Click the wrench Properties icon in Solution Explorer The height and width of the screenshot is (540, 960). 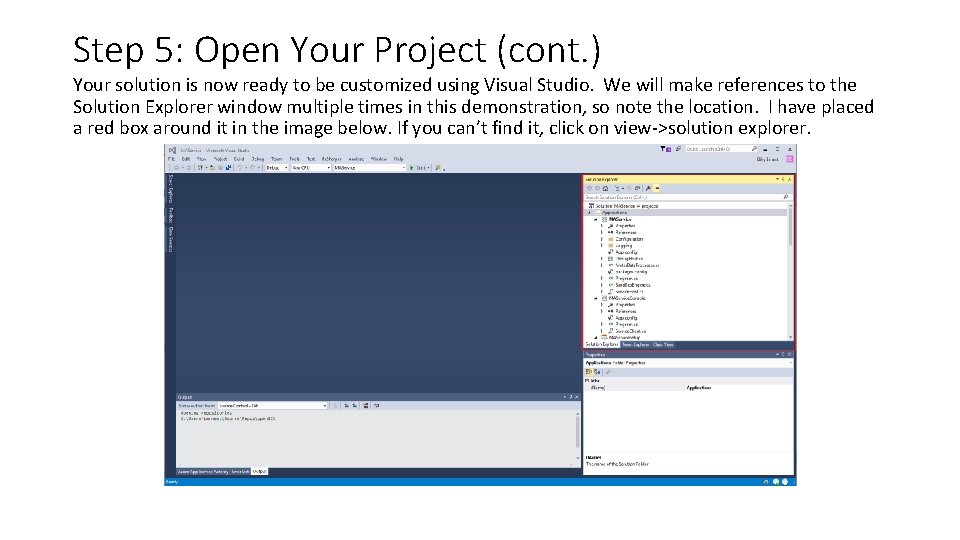tap(648, 188)
